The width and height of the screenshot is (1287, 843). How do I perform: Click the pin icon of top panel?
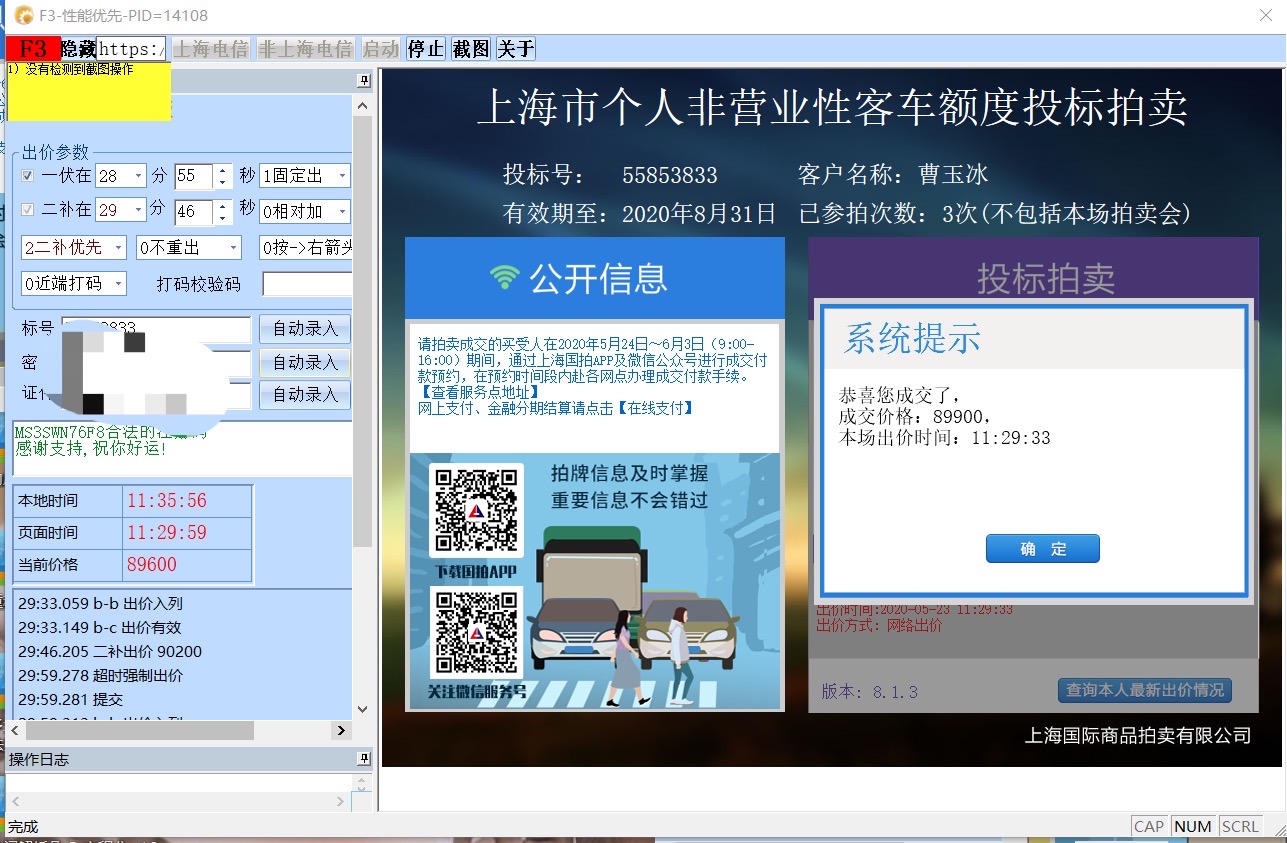click(364, 80)
